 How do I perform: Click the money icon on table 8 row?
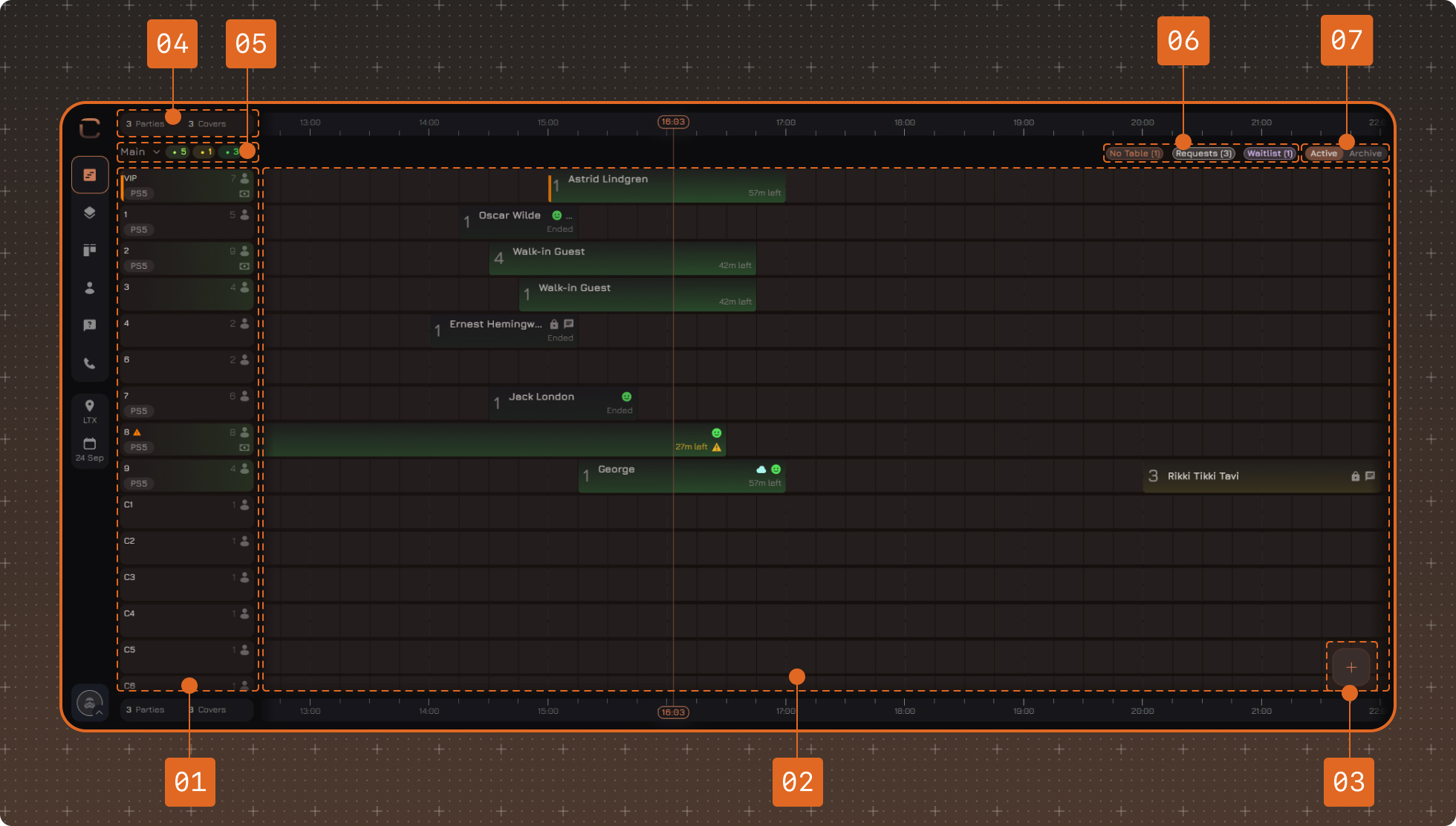point(244,448)
